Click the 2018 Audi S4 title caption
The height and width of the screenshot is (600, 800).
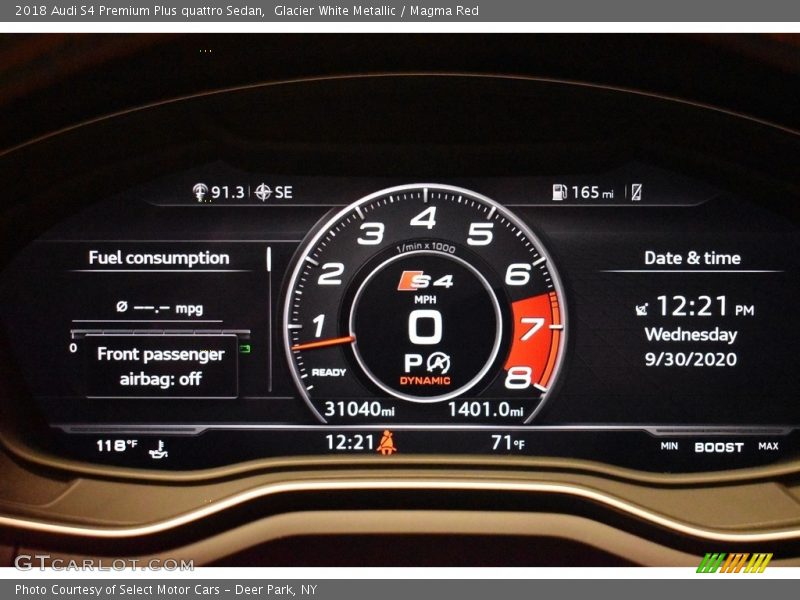pos(247,10)
